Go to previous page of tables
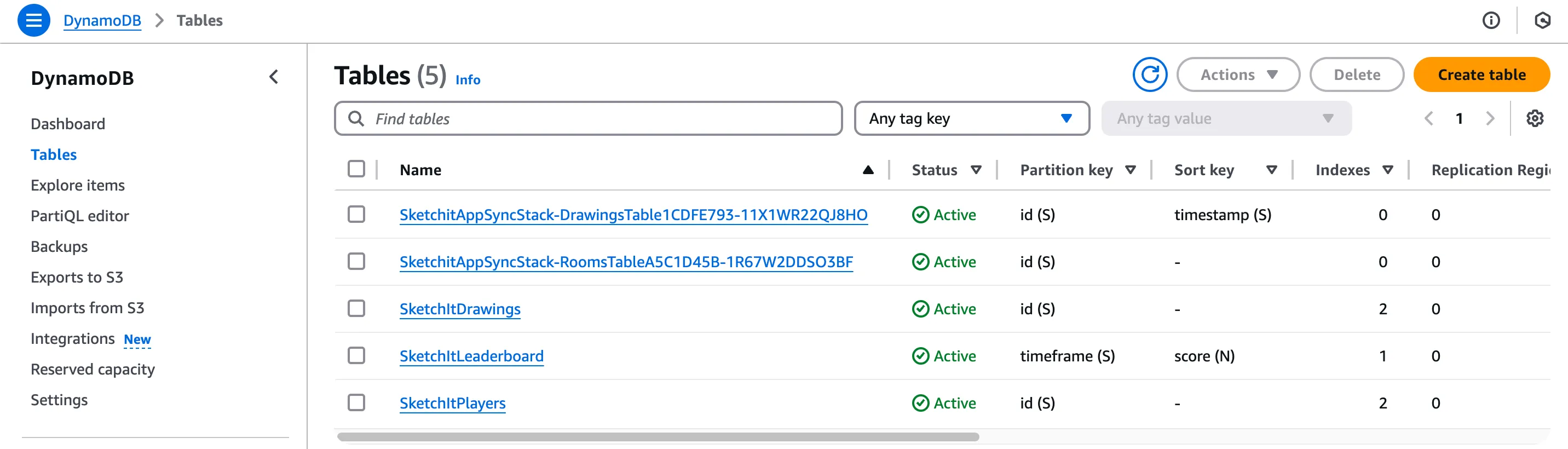Screen dimensions: 1568x449 click(1428, 119)
